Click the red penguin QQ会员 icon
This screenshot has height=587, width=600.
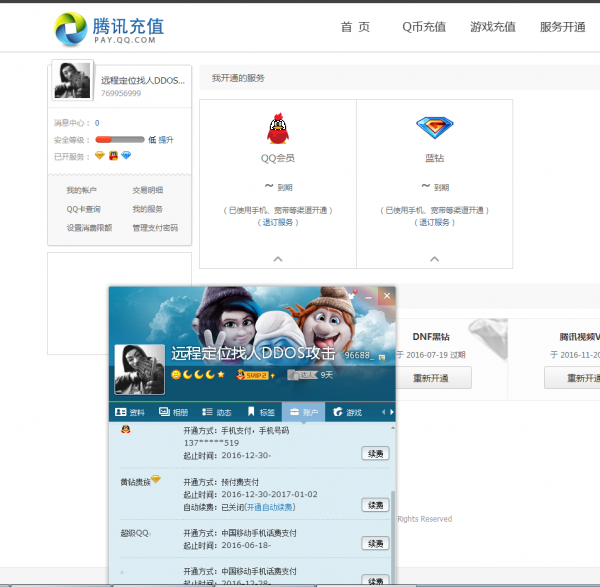[x=278, y=129]
